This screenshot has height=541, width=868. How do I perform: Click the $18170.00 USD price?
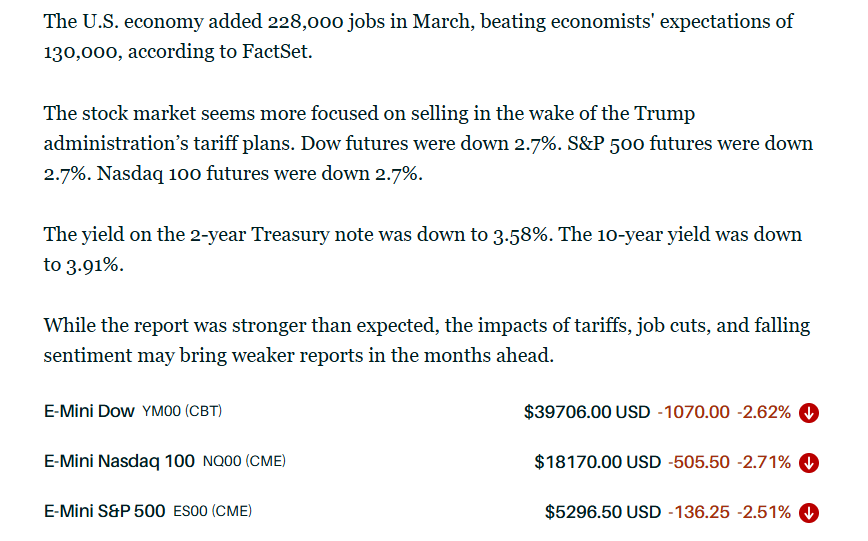597,462
